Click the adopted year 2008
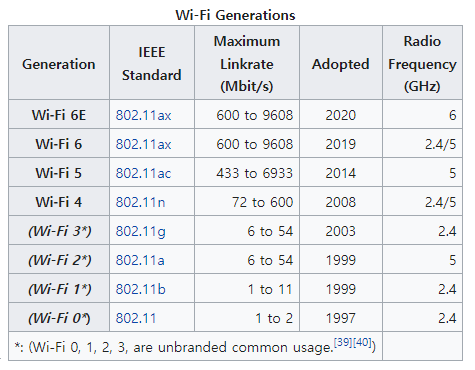 341,202
